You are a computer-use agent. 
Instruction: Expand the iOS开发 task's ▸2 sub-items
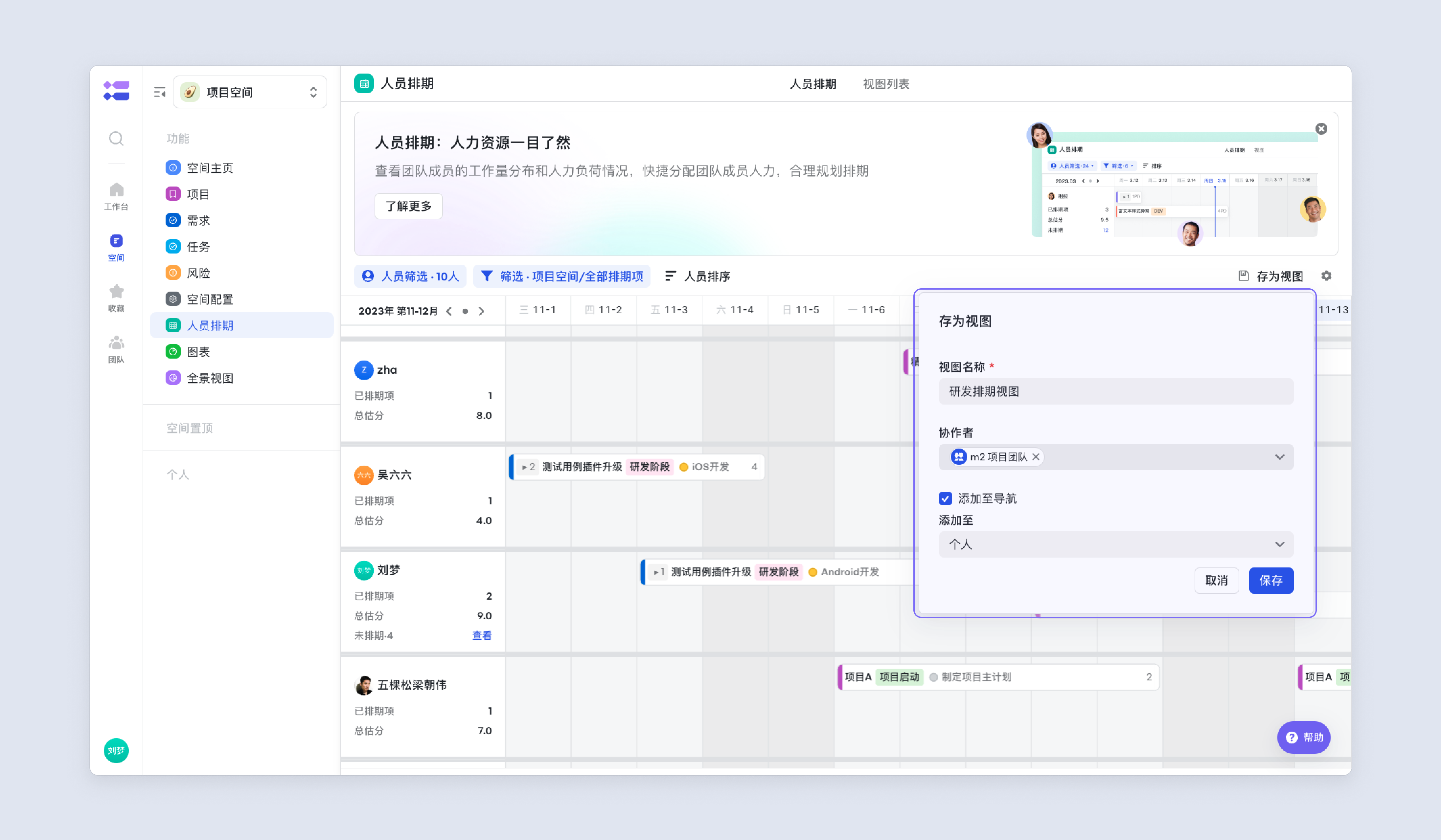coord(528,467)
